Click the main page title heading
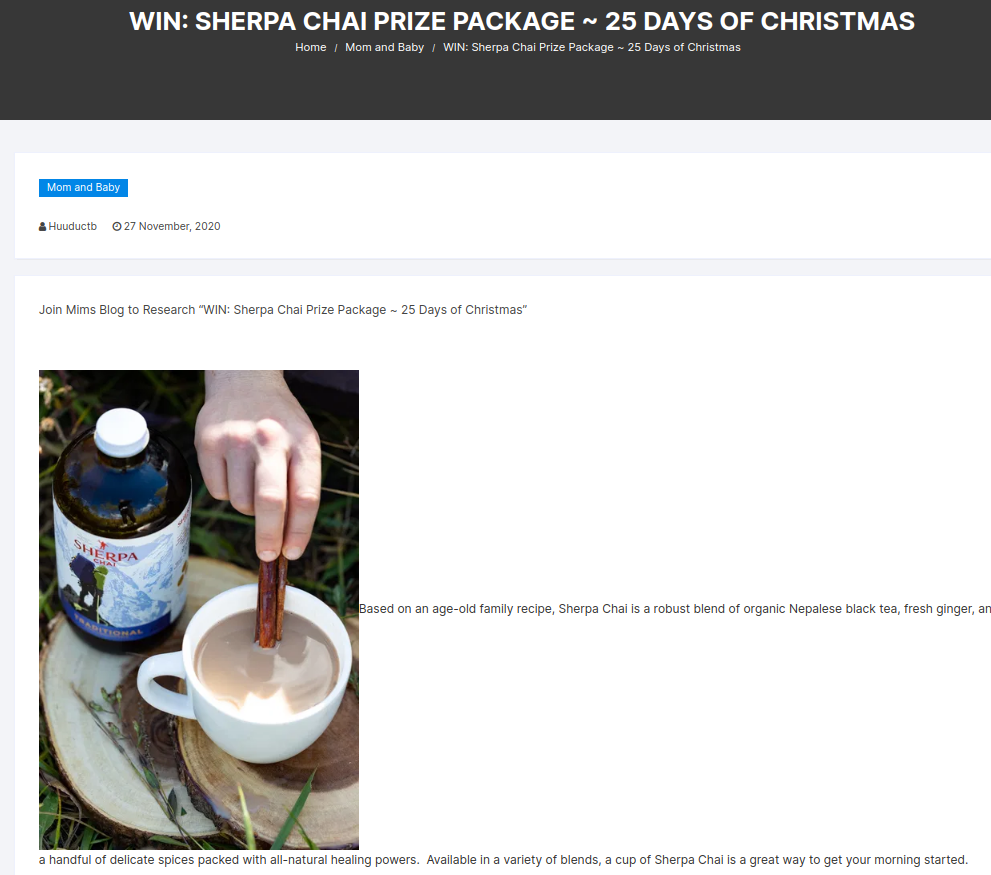Screen dimensions: 991x875 [522, 21]
